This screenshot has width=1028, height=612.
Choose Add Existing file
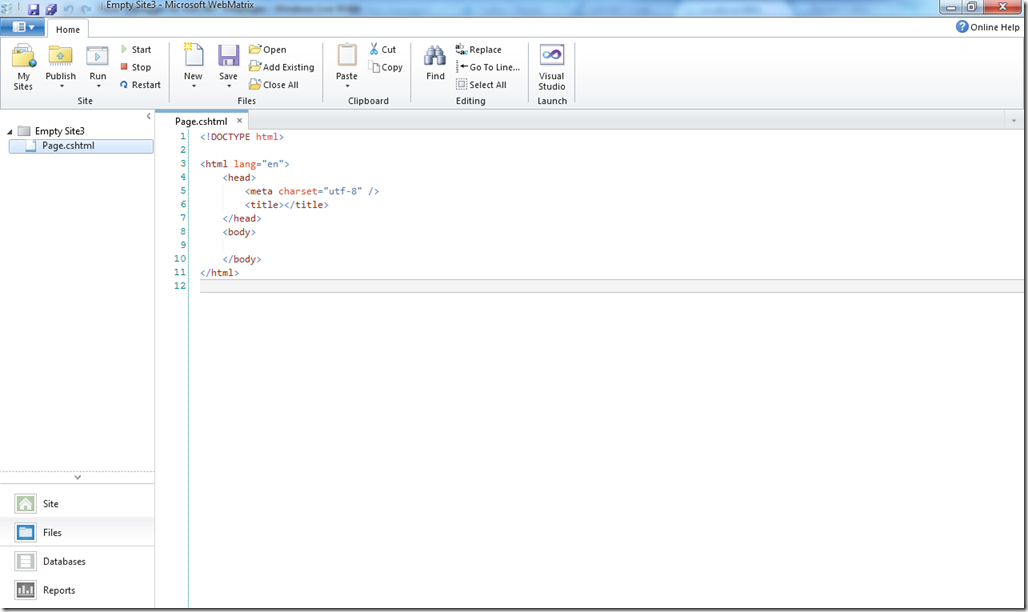pyautogui.click(x=282, y=67)
